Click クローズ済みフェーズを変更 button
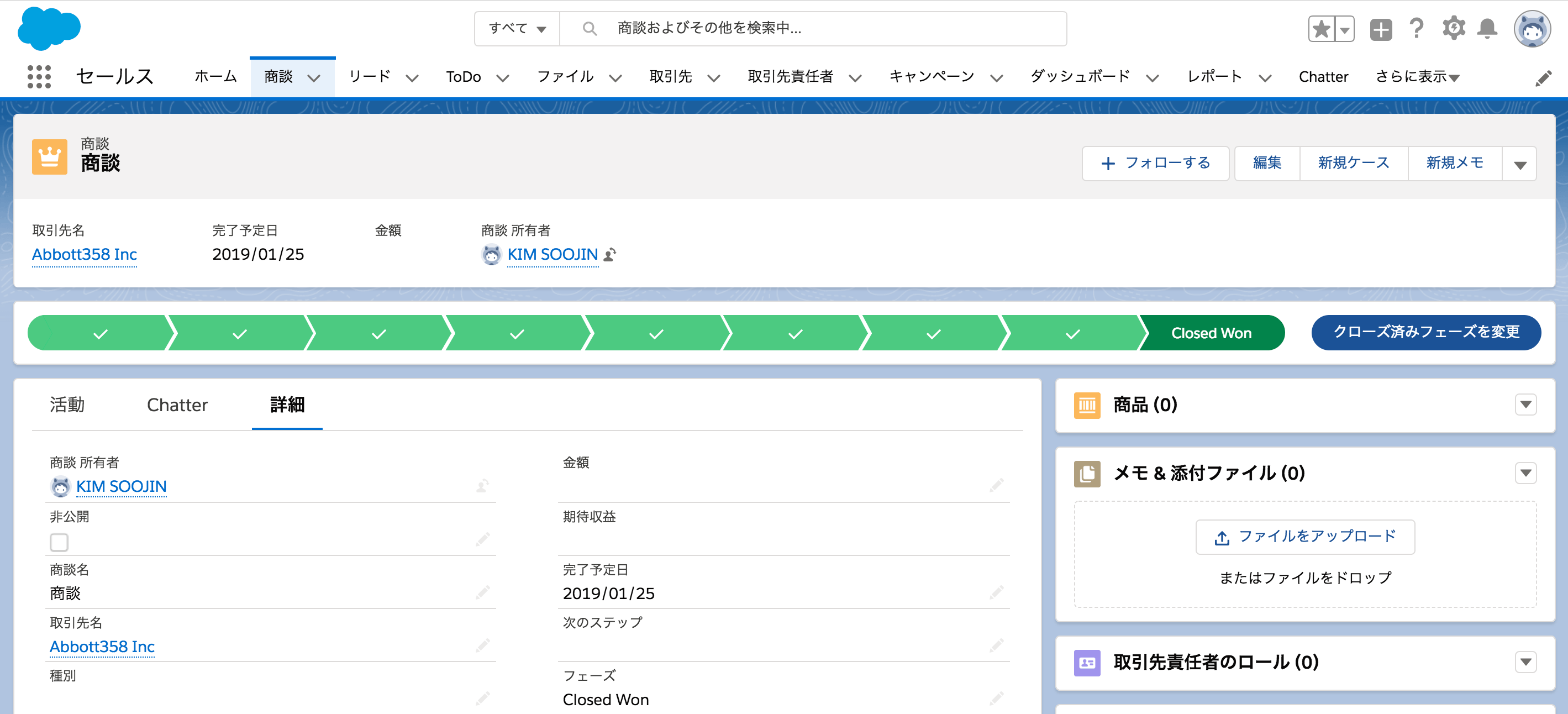The image size is (1568, 714). tap(1426, 333)
